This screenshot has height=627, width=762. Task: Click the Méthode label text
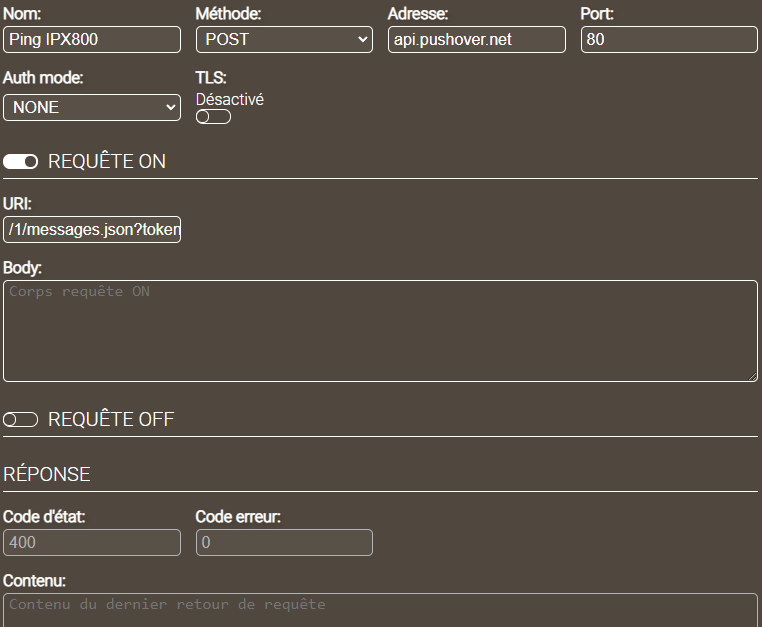pyautogui.click(x=229, y=14)
